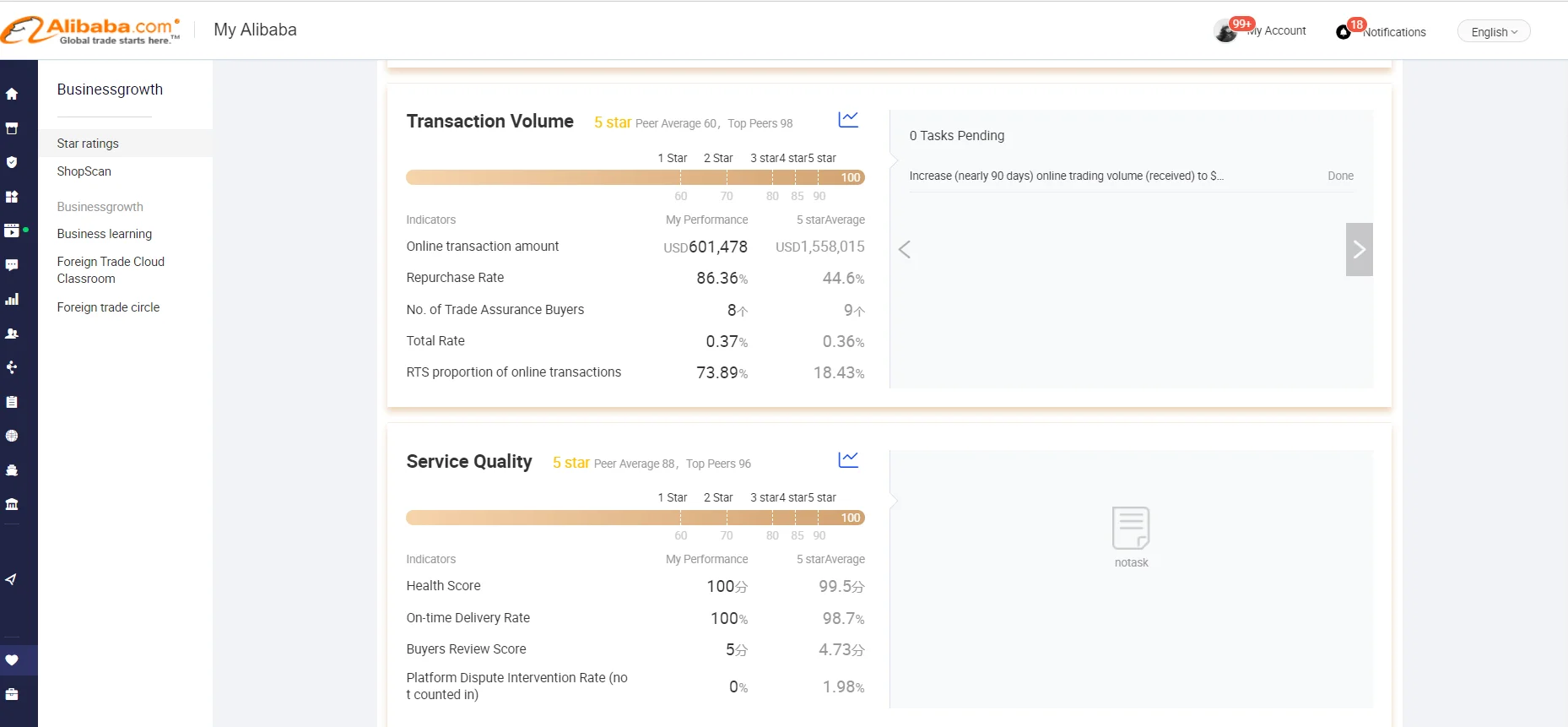Go to next task with right arrow
Screen dimensions: 1568x727
pos(1359,249)
